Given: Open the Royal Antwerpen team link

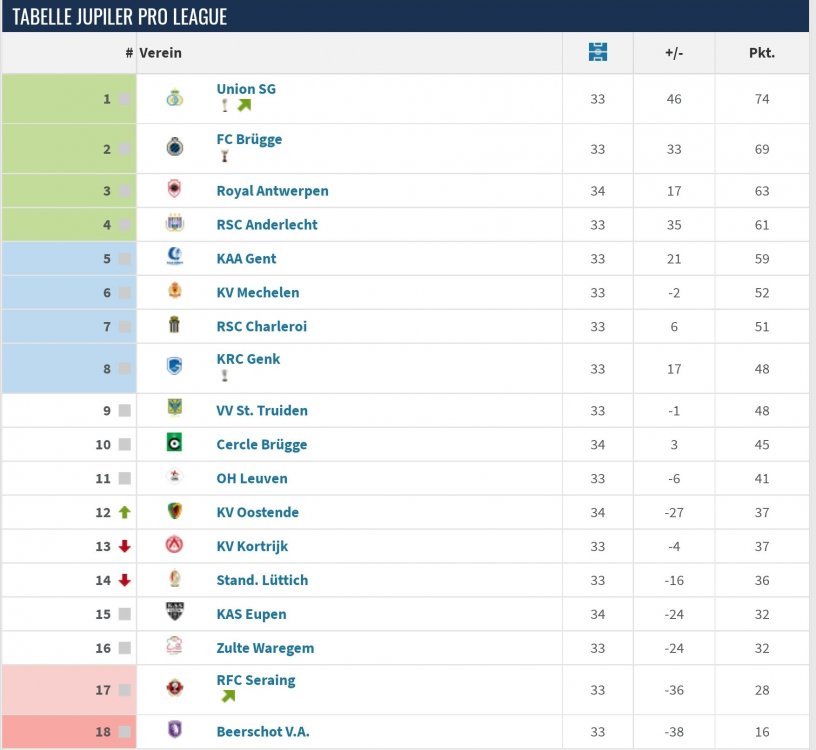Looking at the screenshot, I should click(x=272, y=191).
